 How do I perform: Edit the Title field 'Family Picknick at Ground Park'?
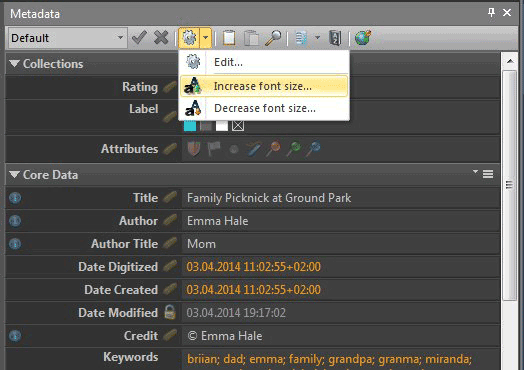(x=341, y=198)
